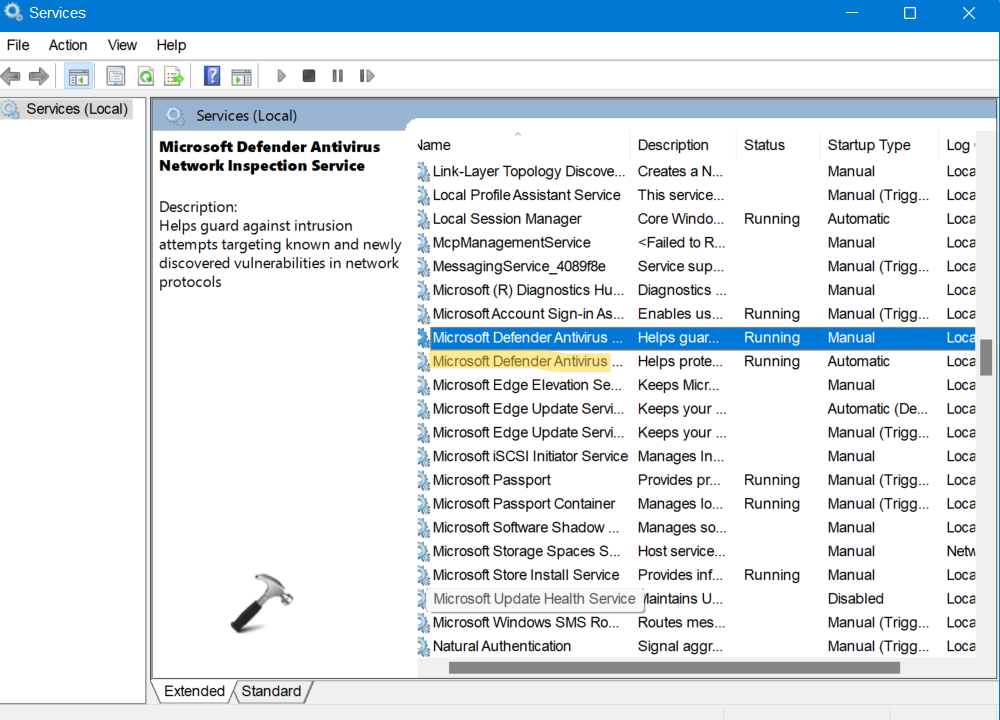Sort services by the Status column header

(764, 145)
